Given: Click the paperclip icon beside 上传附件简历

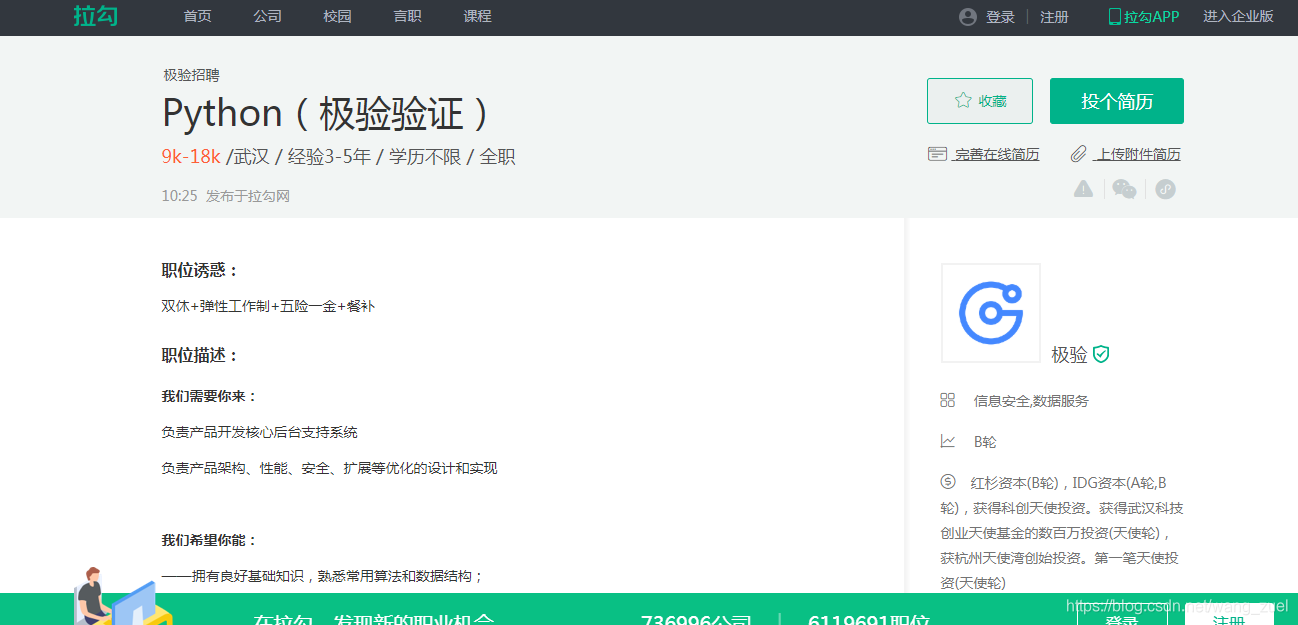Looking at the screenshot, I should (x=1078, y=154).
